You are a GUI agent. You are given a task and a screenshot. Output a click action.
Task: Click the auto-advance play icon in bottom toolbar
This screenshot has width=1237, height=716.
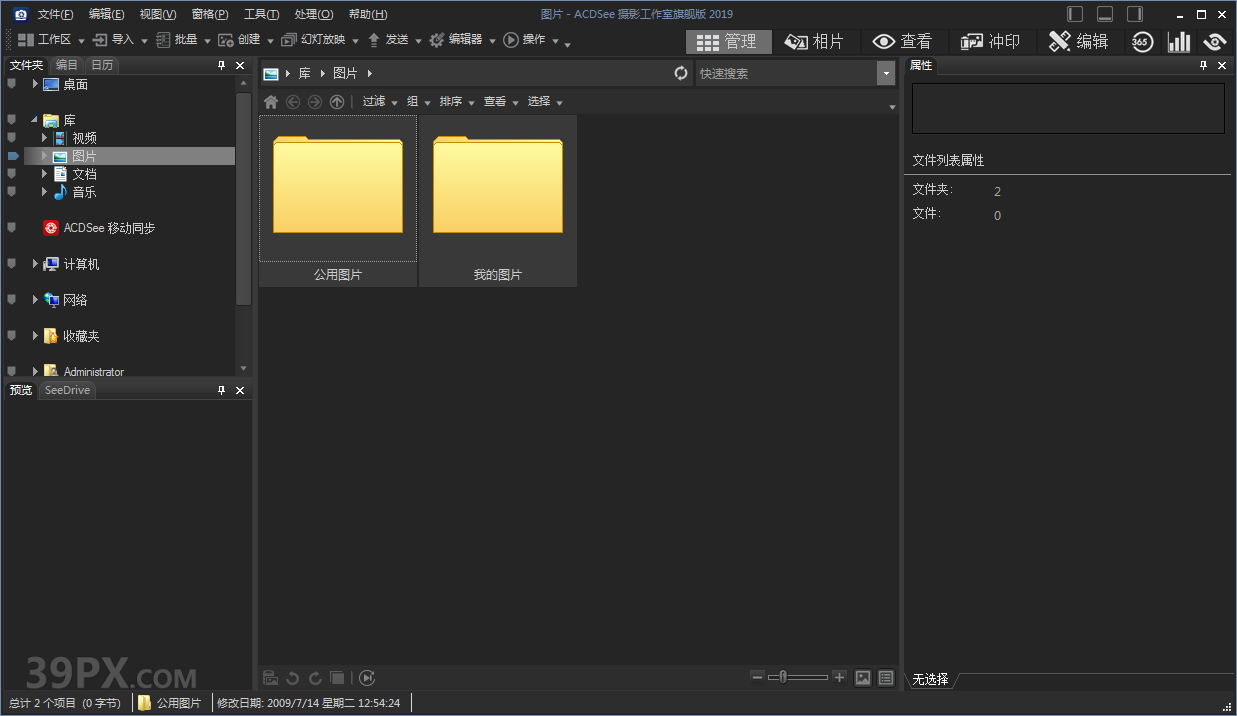[367, 678]
